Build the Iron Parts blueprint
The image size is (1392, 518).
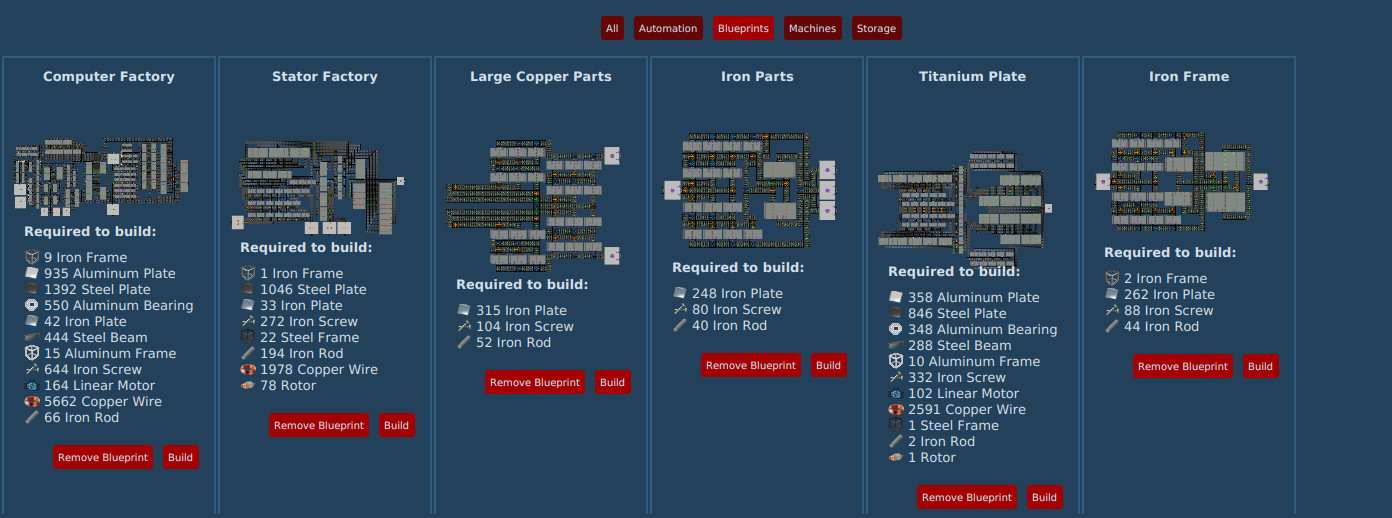[x=828, y=366]
